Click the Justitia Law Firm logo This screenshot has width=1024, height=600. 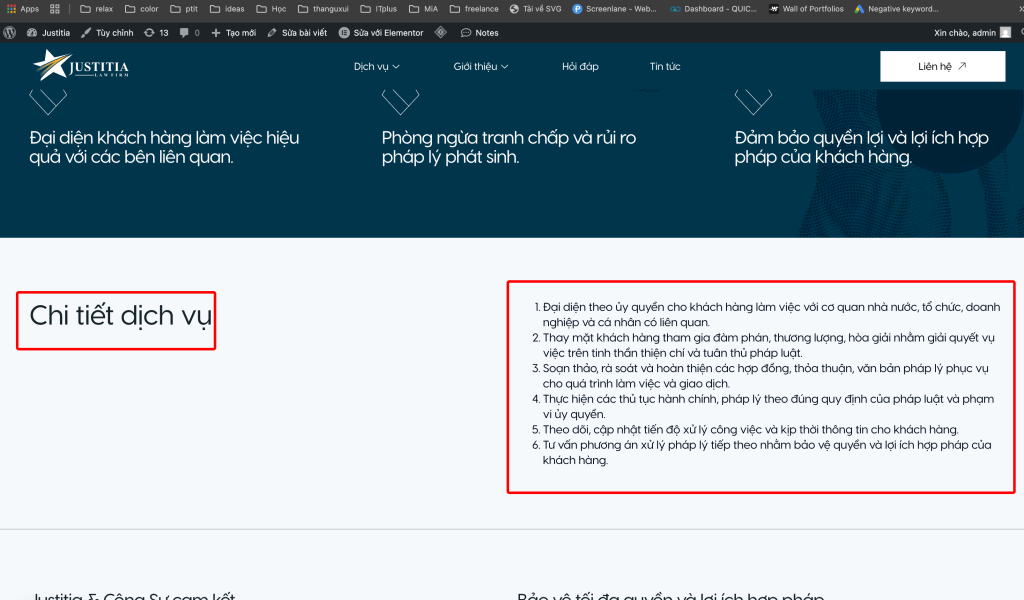(x=81, y=66)
